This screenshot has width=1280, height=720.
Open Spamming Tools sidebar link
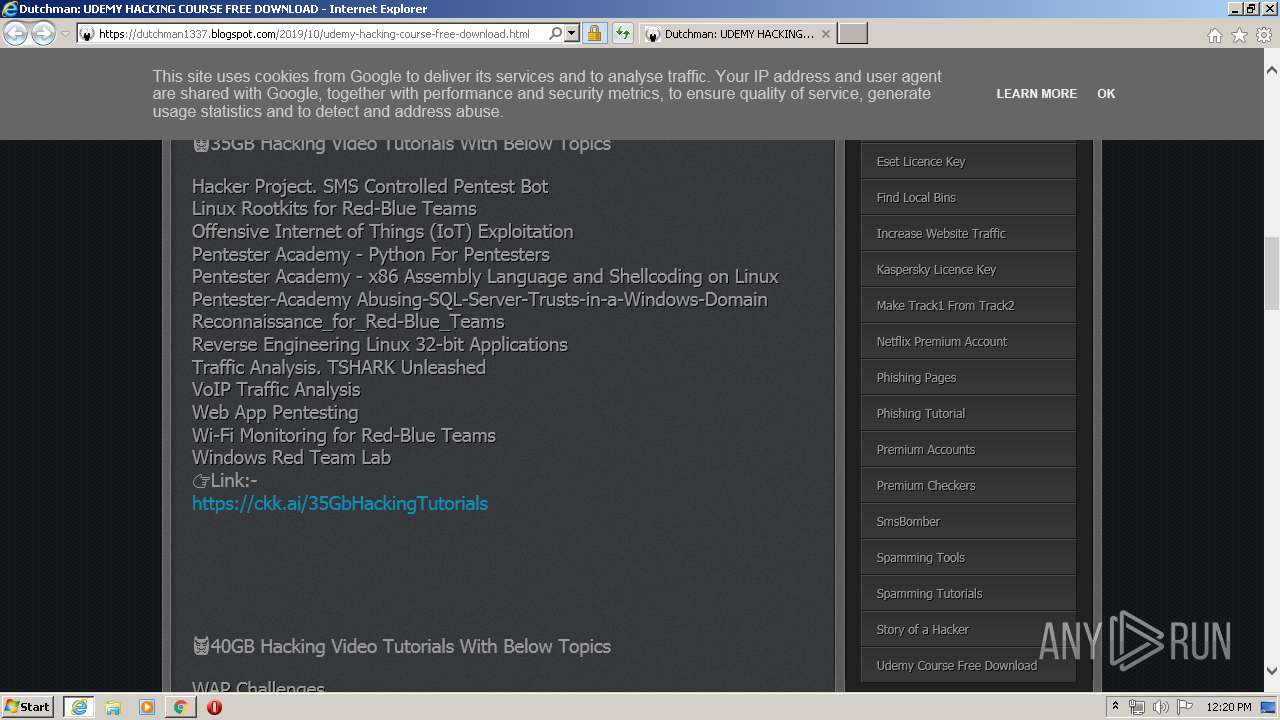[x=968, y=557]
